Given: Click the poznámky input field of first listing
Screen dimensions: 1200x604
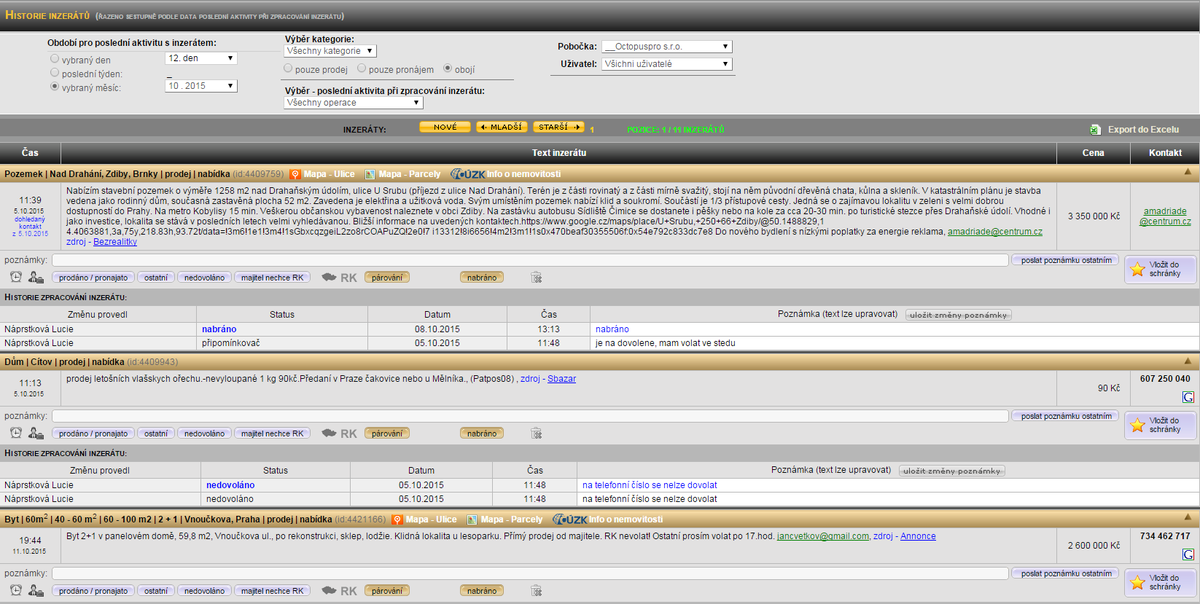Looking at the screenshot, I should pyautogui.click(x=529, y=260).
